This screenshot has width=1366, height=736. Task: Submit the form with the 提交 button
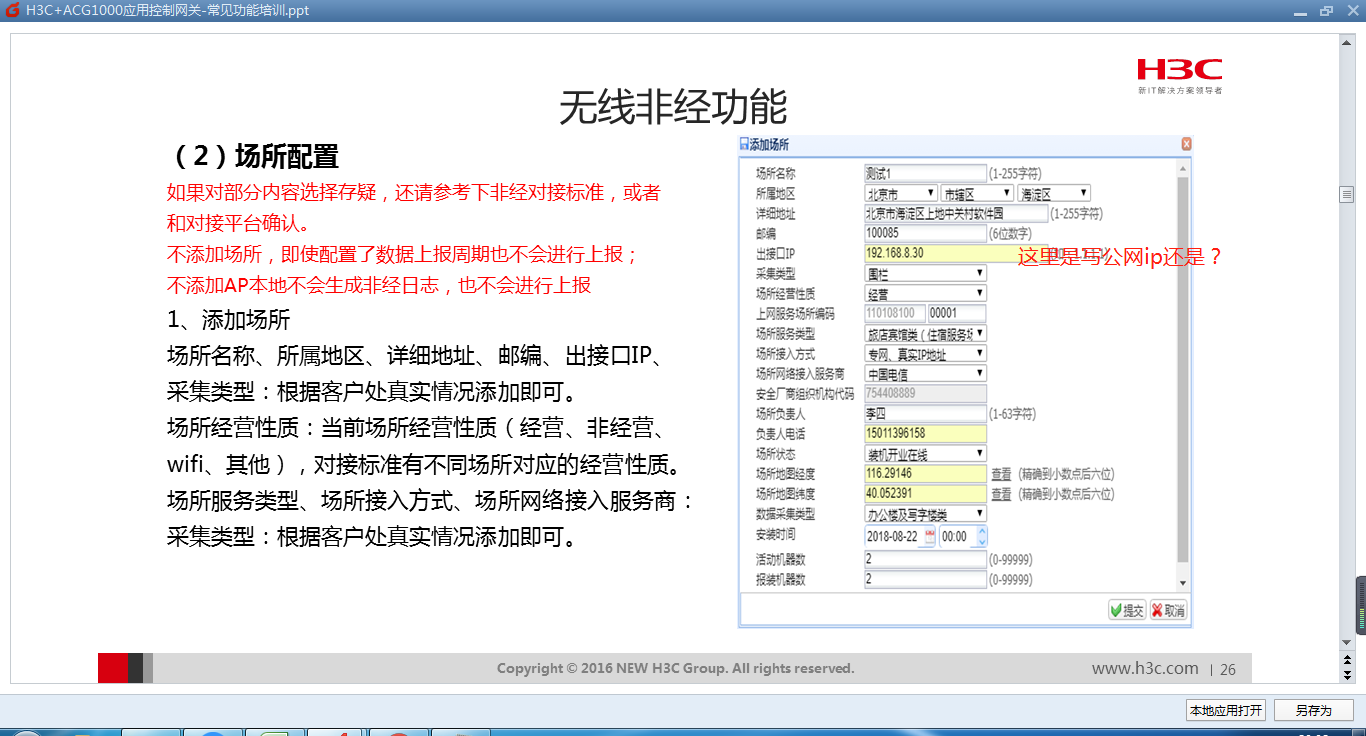[x=1127, y=610]
